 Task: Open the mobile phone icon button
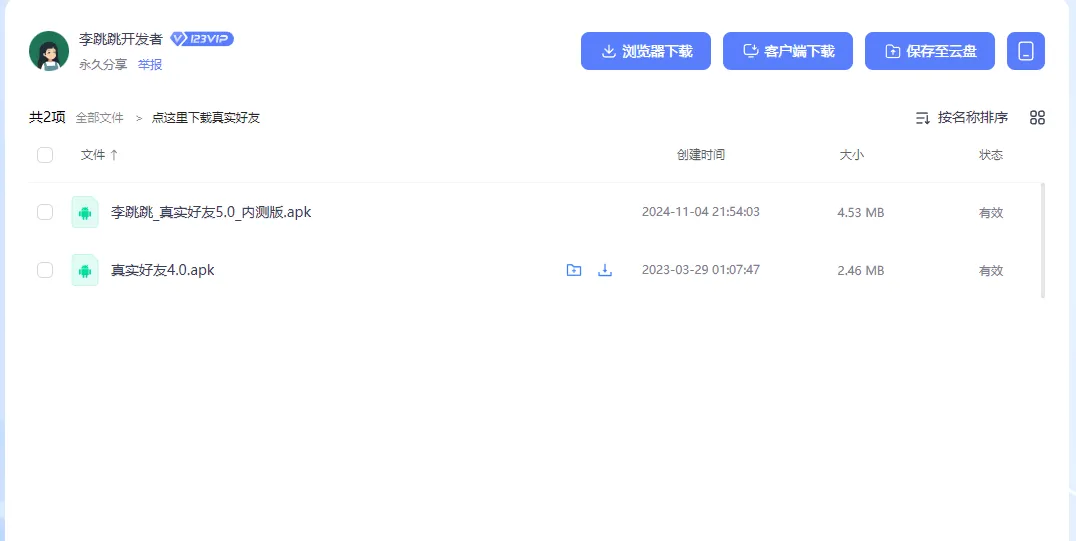pyautogui.click(x=1026, y=51)
